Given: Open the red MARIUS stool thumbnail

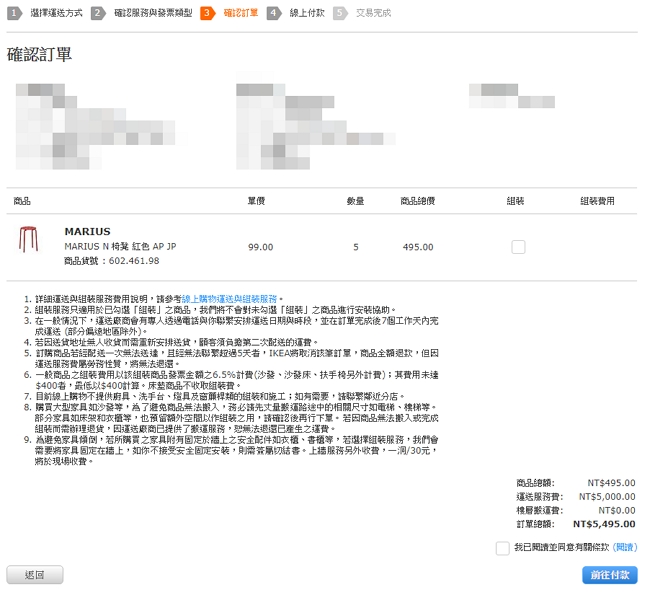Looking at the screenshot, I should point(28,239).
